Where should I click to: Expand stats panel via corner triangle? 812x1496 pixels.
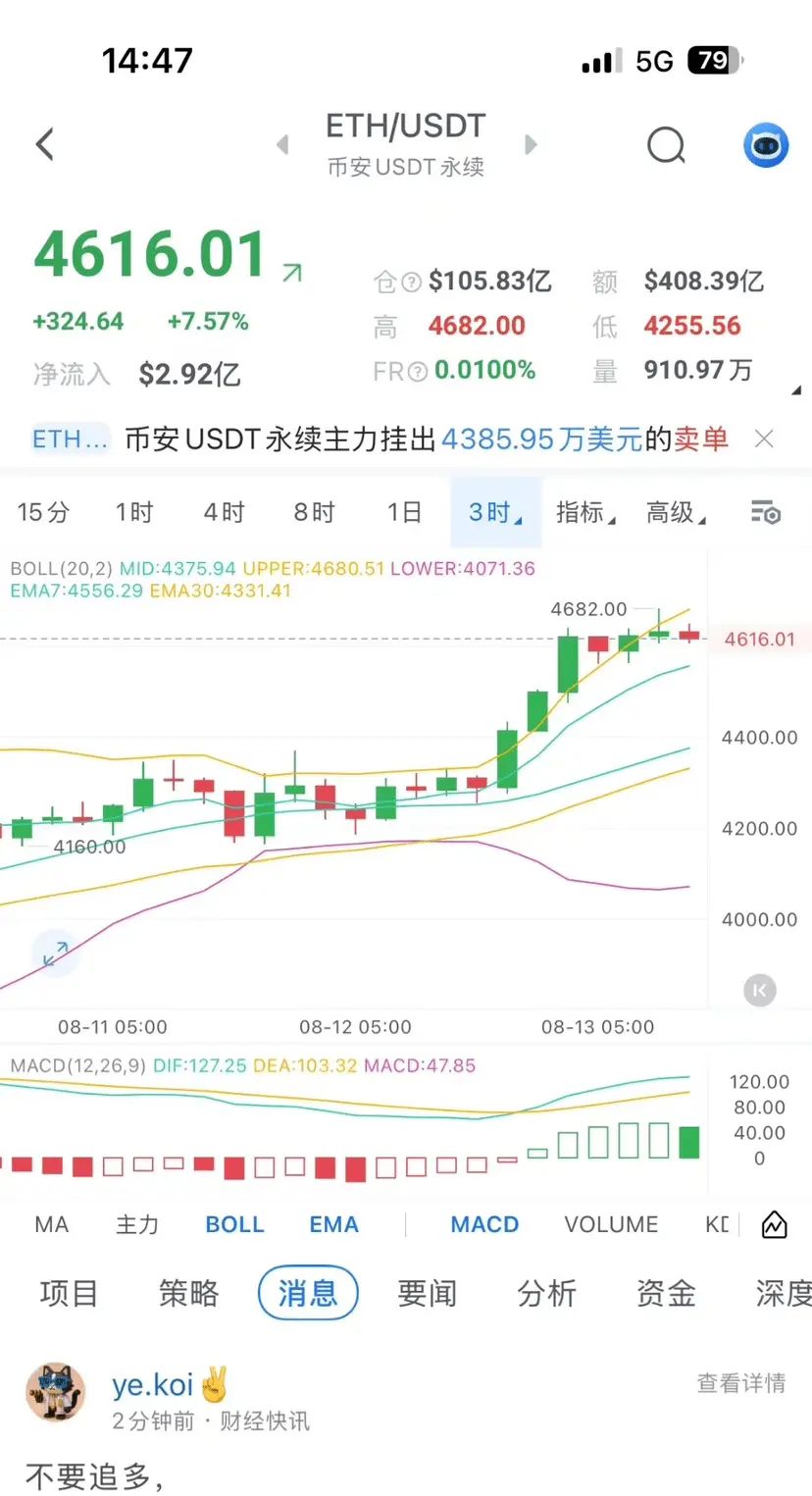[x=795, y=390]
